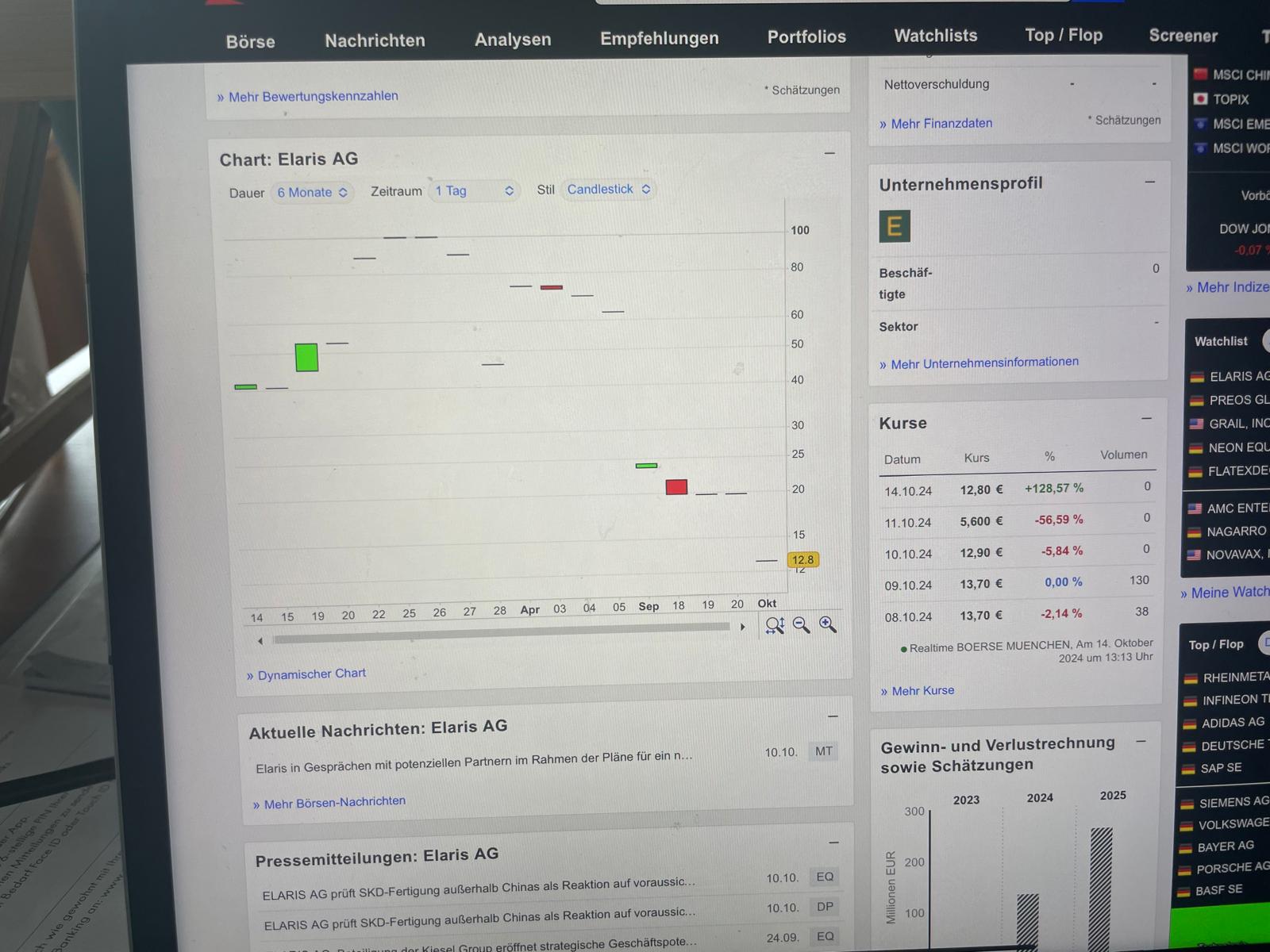This screenshot has height=952, width=1270.
Task: Collapse the Kurse panel
Action: click(x=1146, y=418)
